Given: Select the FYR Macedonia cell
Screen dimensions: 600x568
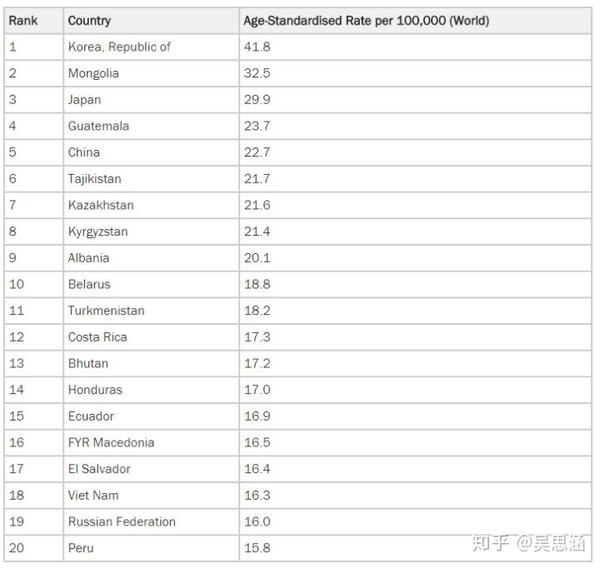Looking at the screenshot, I should tap(151, 443).
